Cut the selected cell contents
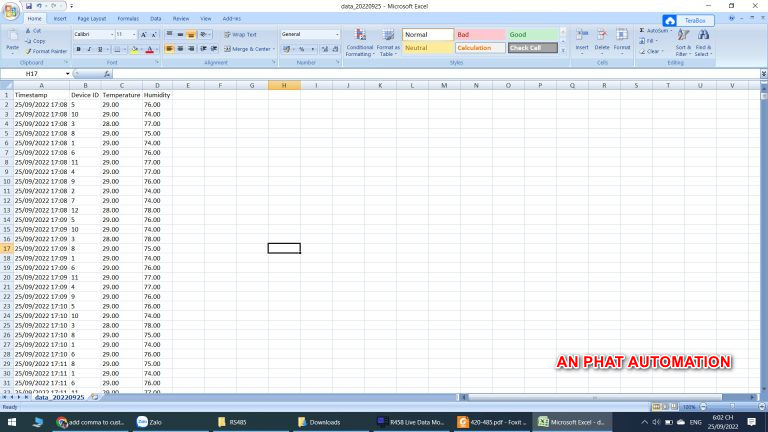Screen dimensions: 768x432 click(x=33, y=31)
